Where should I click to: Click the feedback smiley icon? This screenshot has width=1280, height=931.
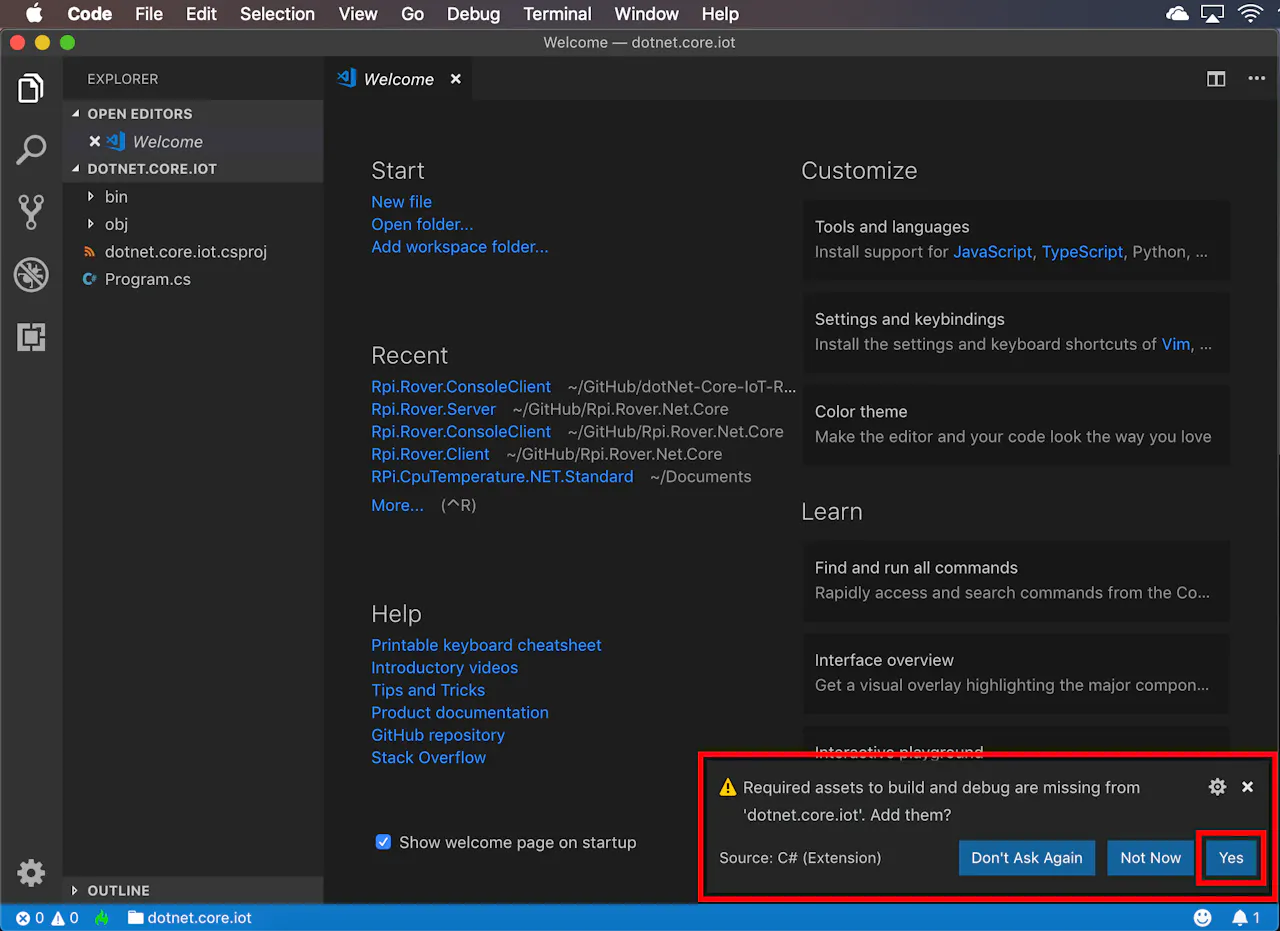(x=1203, y=917)
